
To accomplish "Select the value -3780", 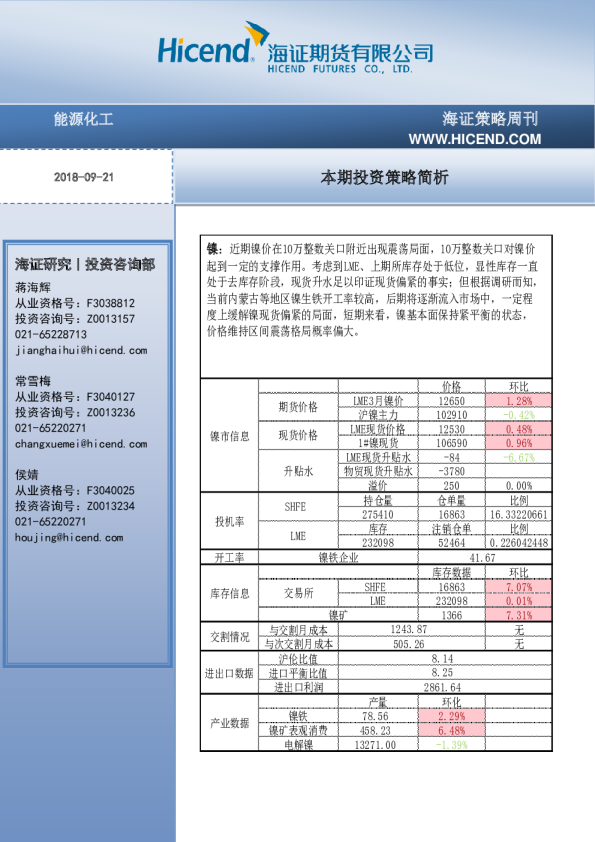I will click(x=452, y=471).
